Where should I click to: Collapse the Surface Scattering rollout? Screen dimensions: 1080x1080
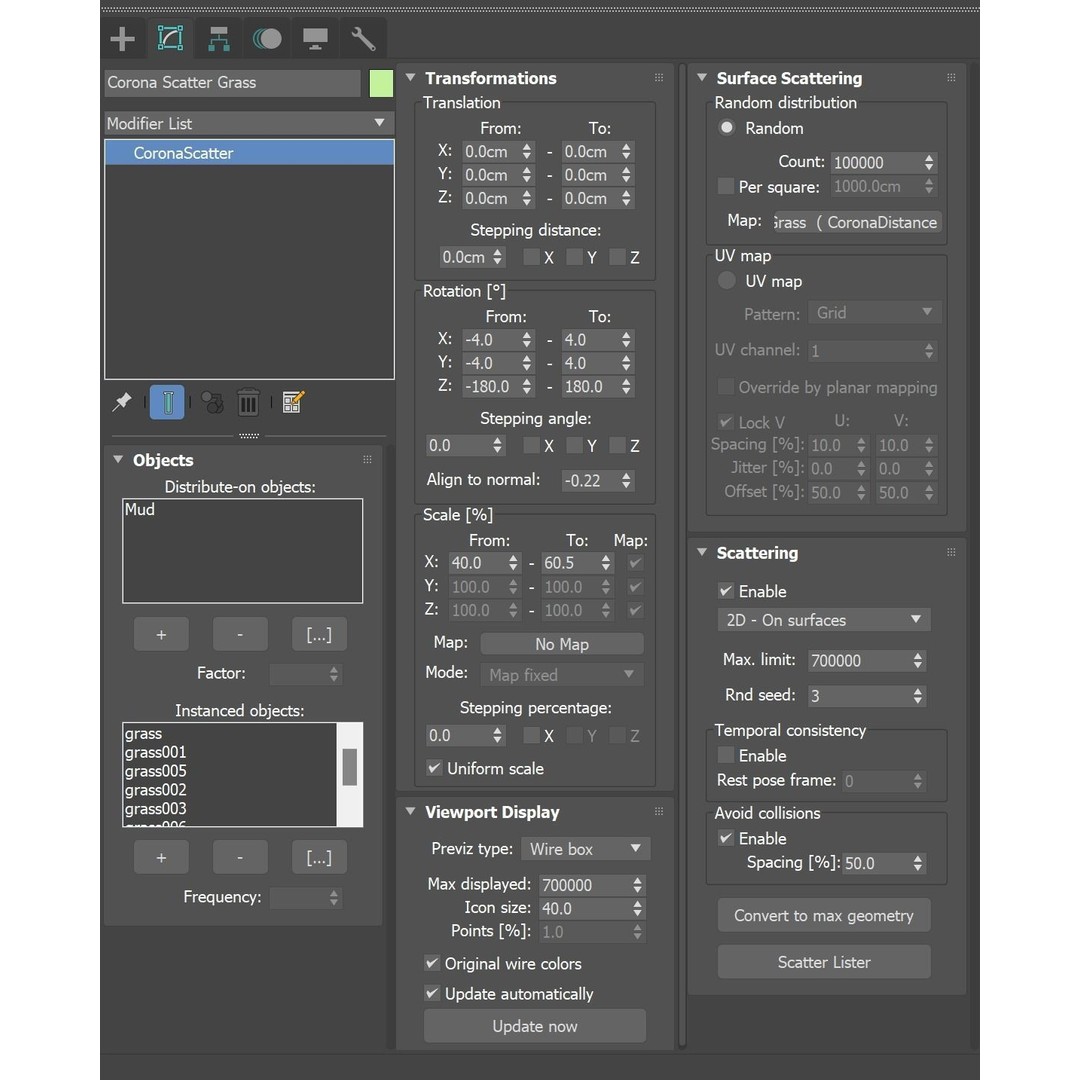coord(702,78)
